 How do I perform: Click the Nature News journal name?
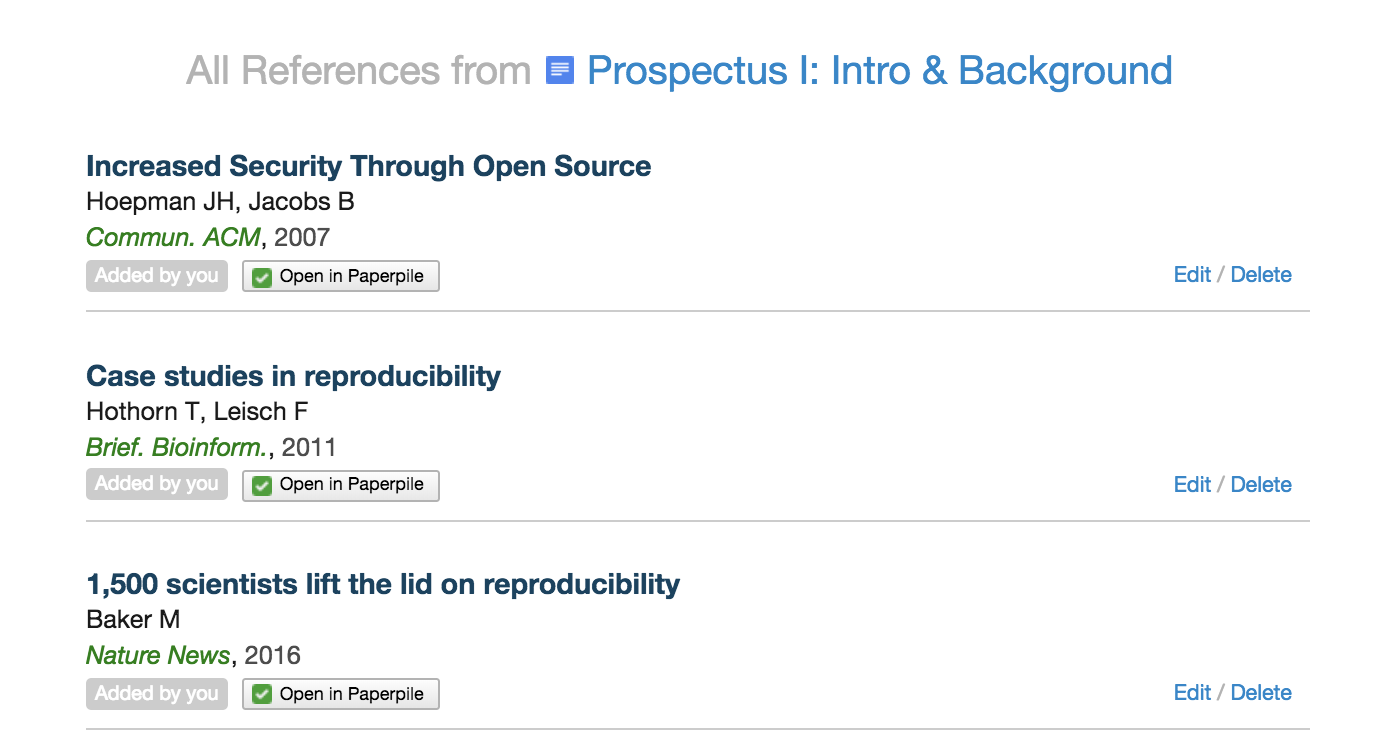coord(158,656)
